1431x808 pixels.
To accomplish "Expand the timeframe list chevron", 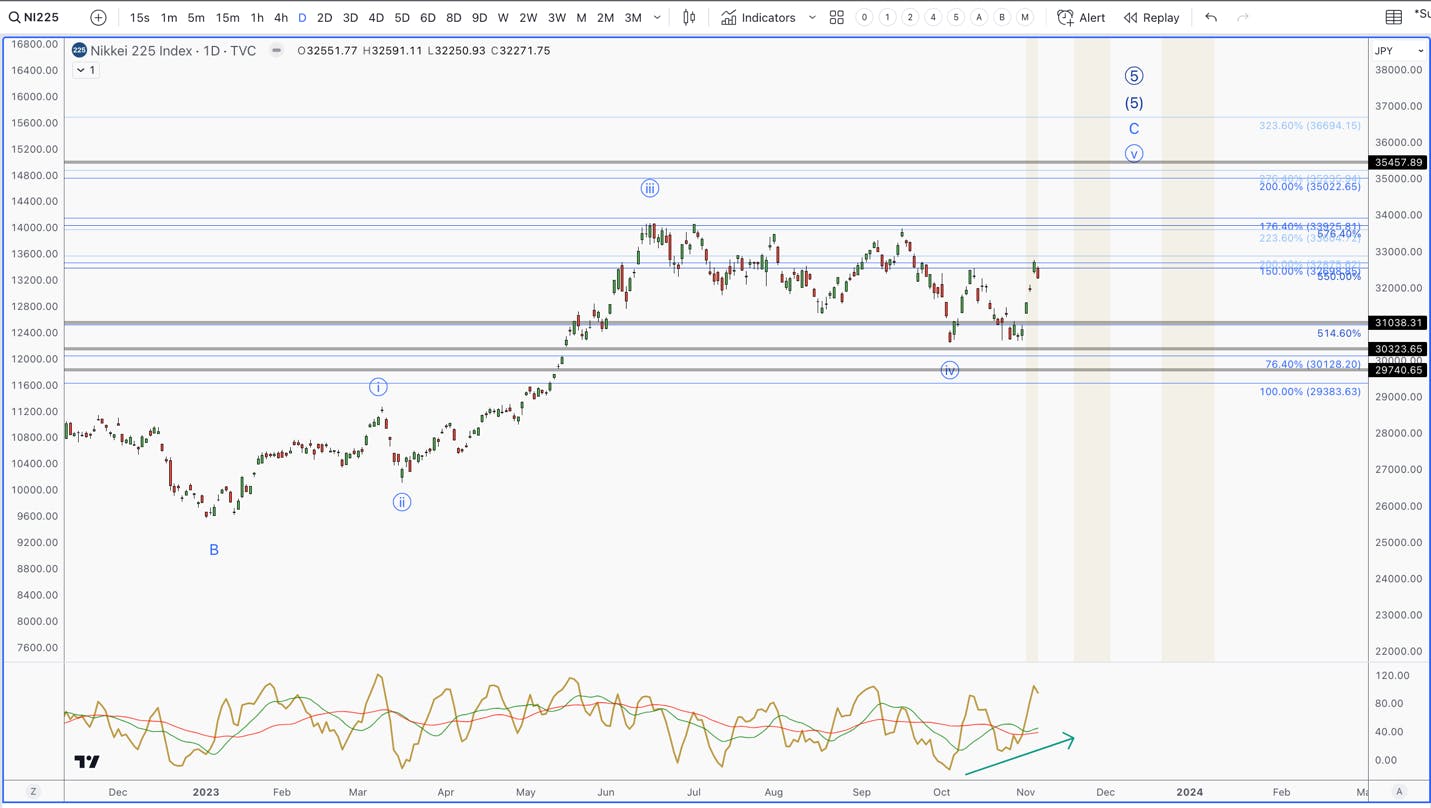I will tap(657, 17).
